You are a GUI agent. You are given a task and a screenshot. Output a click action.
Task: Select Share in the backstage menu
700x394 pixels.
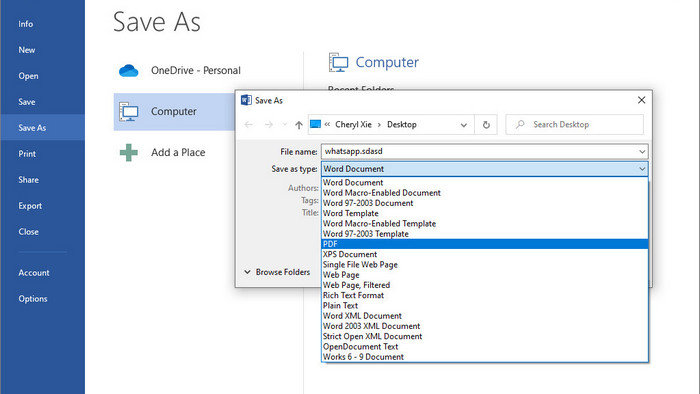pos(28,179)
